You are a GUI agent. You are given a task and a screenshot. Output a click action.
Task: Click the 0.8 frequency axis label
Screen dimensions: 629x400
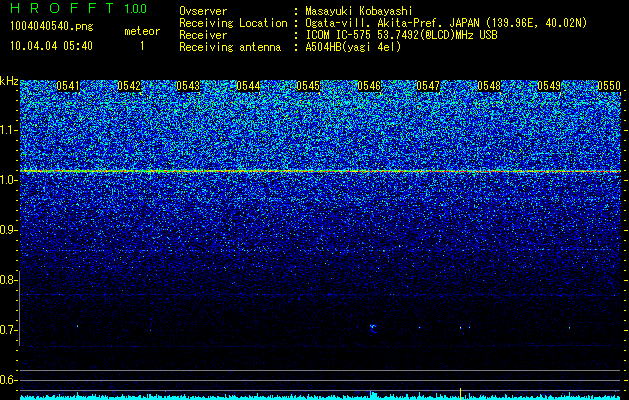point(8,280)
